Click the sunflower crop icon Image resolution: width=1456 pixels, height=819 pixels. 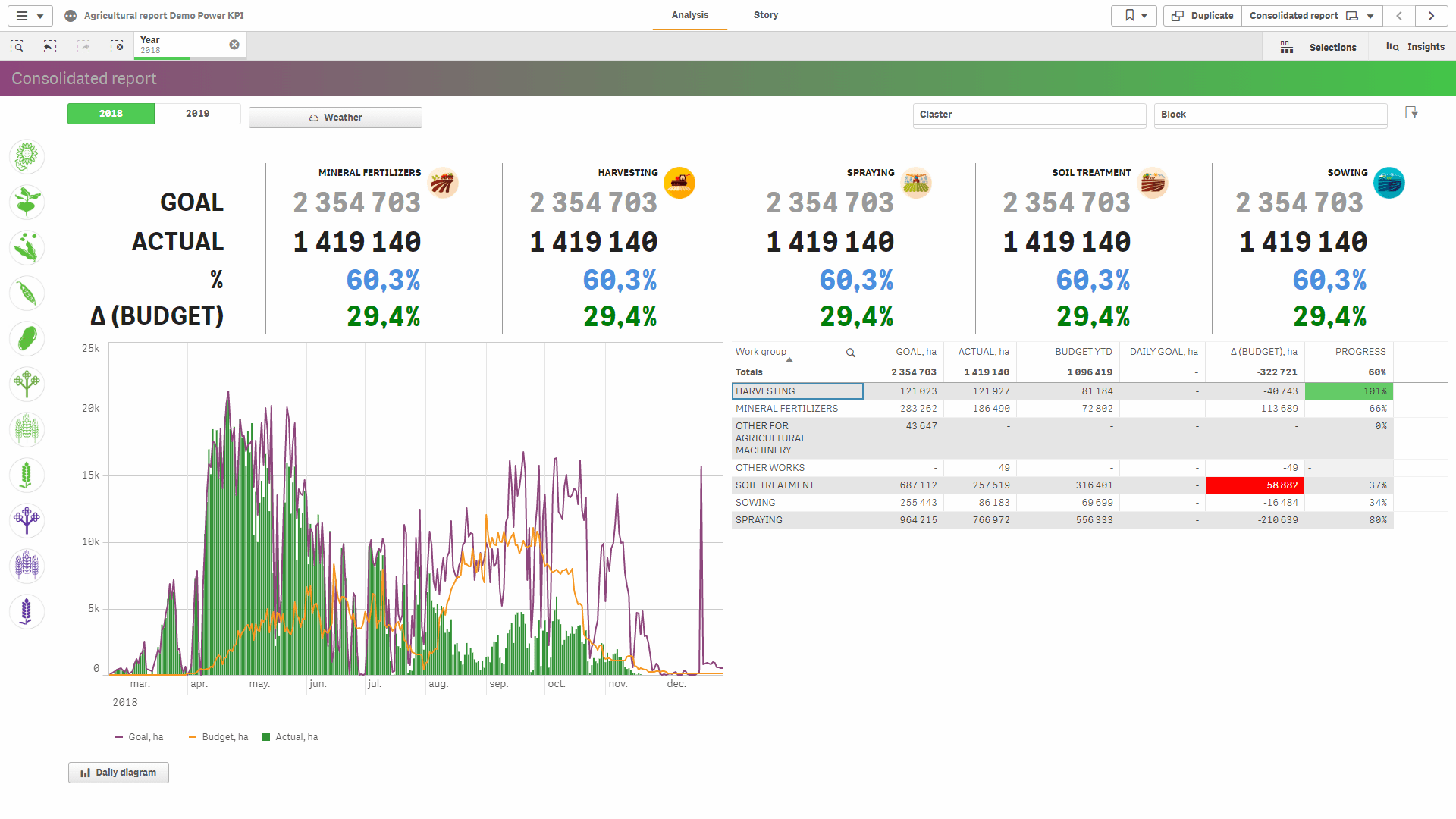point(27,157)
